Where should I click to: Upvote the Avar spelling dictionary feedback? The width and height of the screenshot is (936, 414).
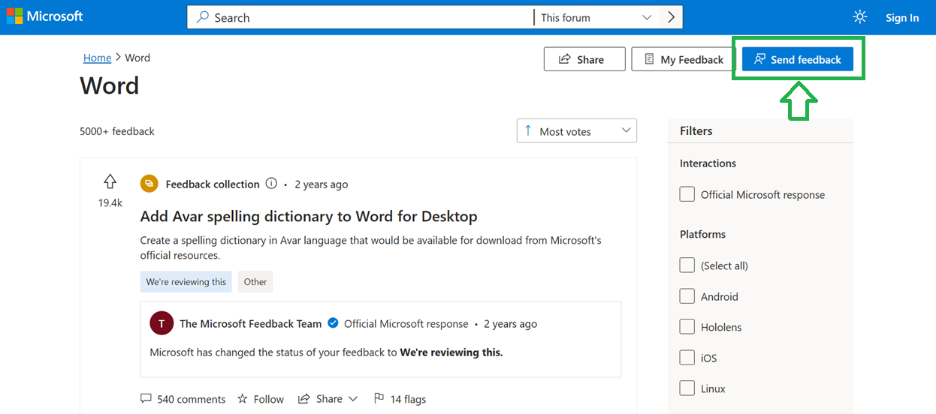[110, 181]
